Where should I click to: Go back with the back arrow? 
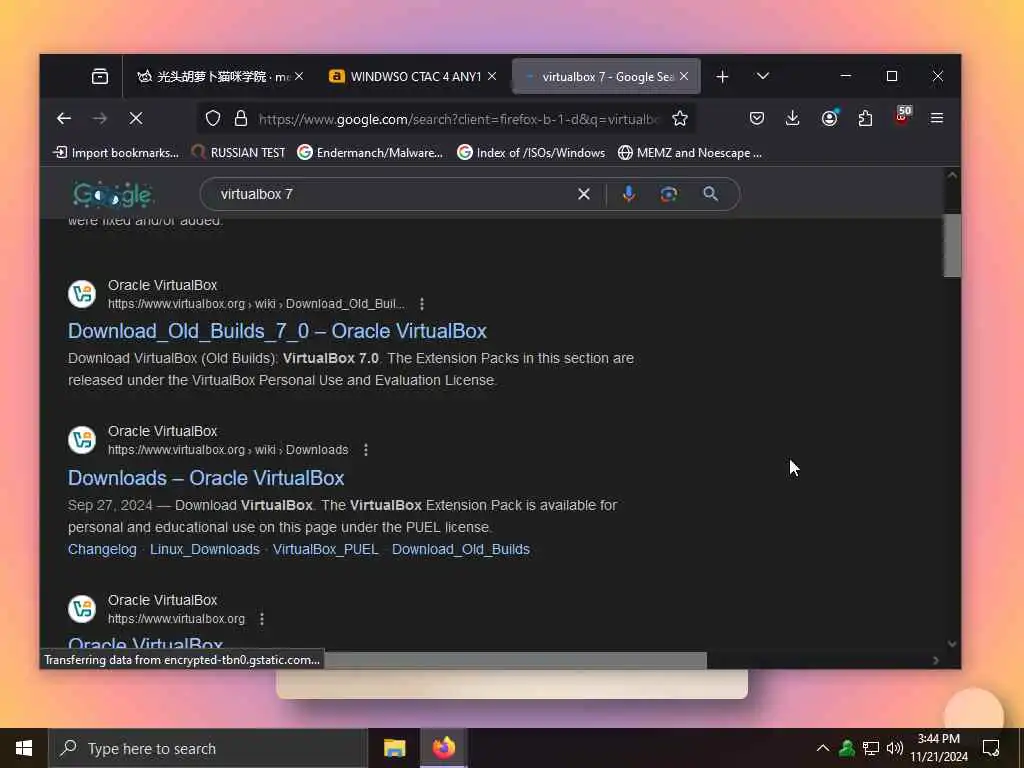[x=63, y=118]
